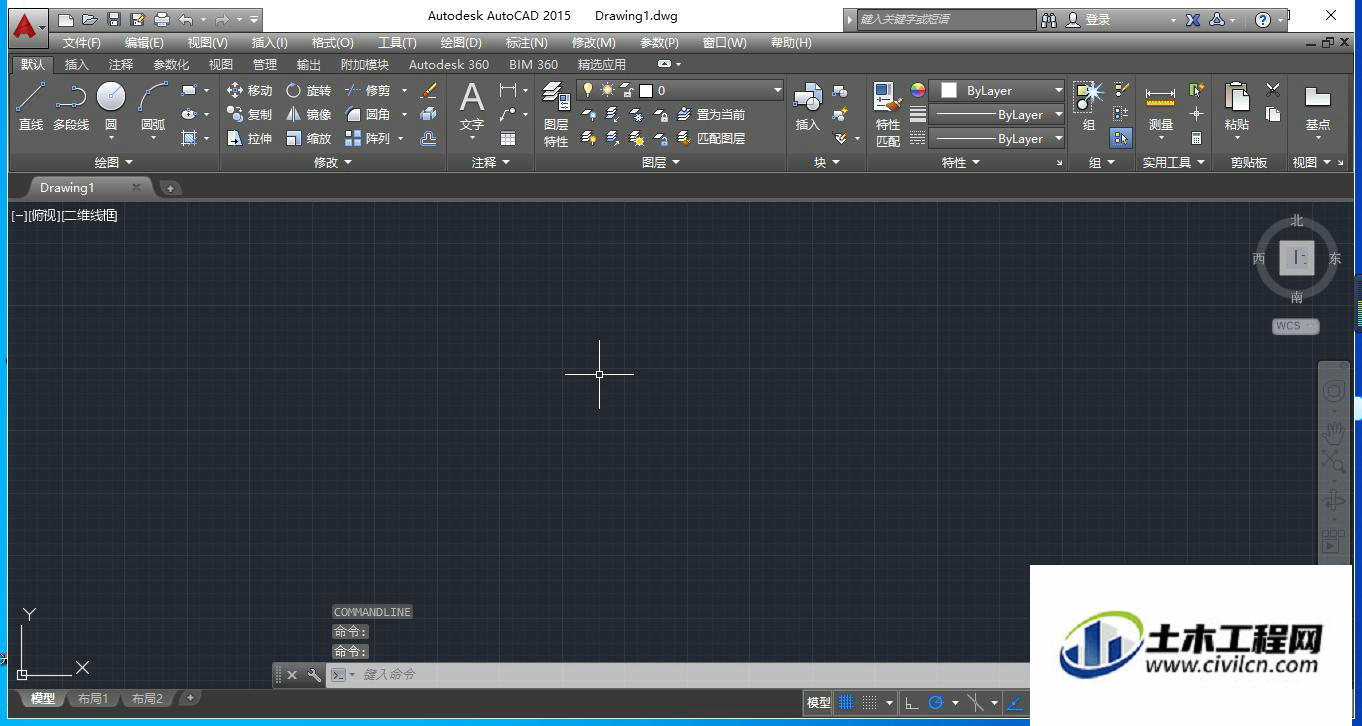1362x726 pixels.
Task: Switch to 布局1 layout tab
Action: (93, 698)
